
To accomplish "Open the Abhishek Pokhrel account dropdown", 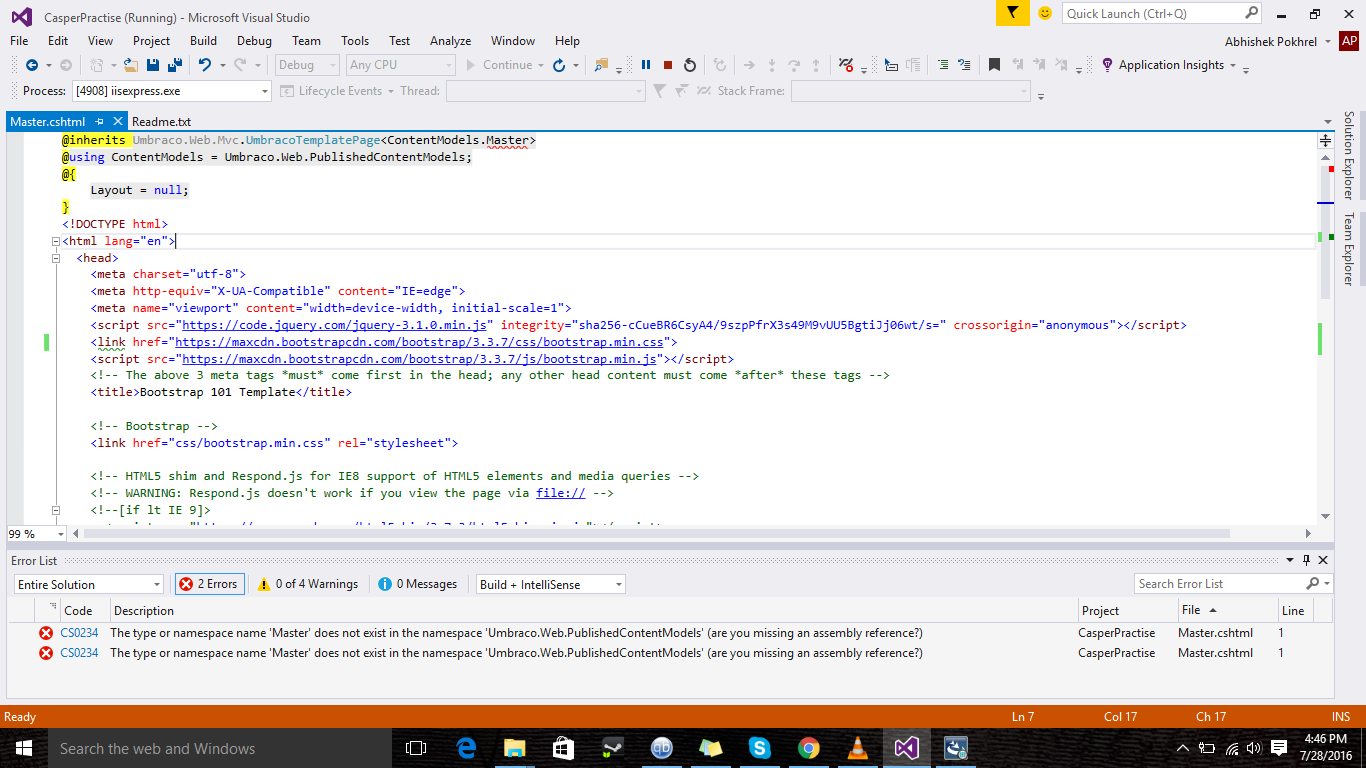I will (x=1328, y=41).
